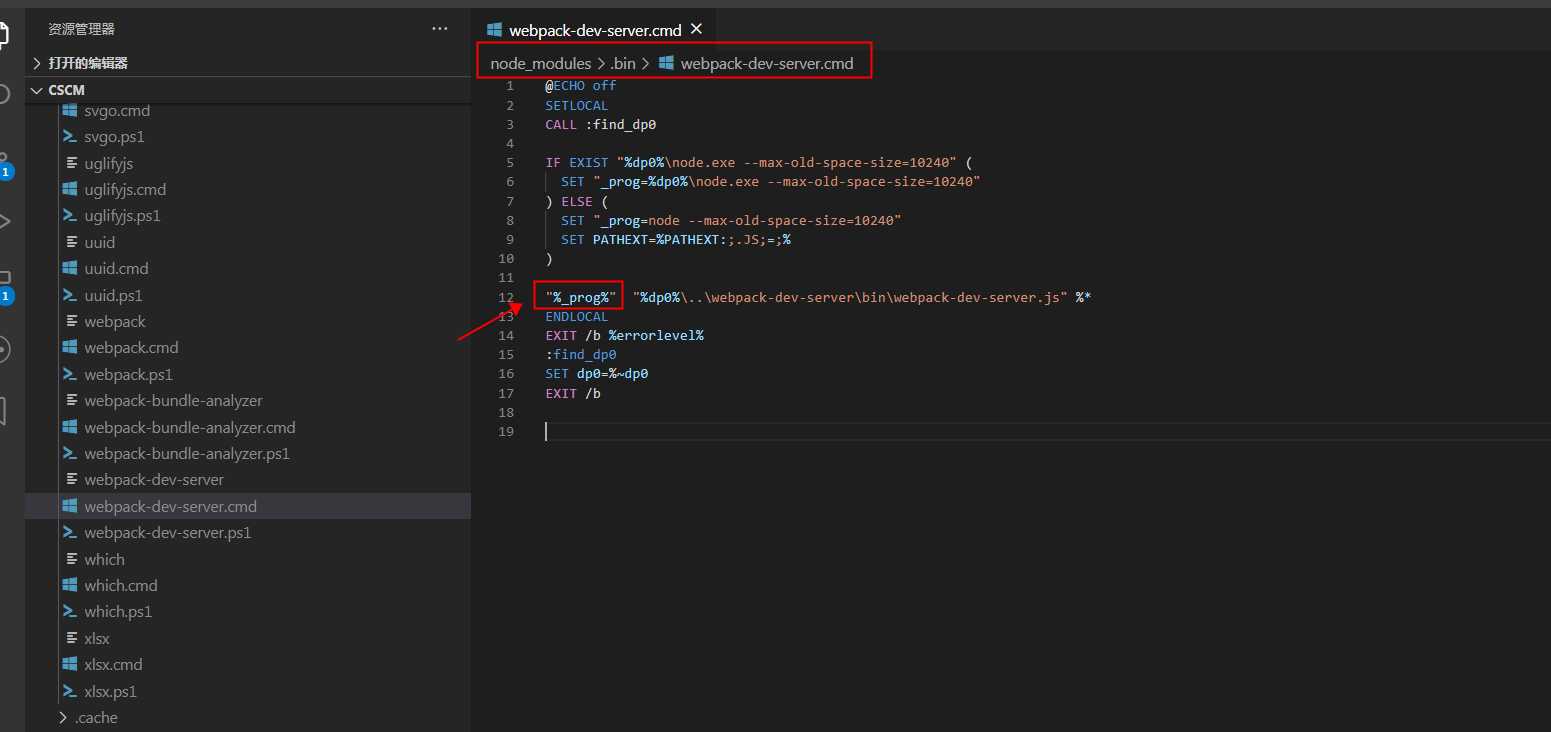Click Windows icon beside webpack-bundle-analyzer.cmd
The image size is (1551, 732).
(x=70, y=427)
